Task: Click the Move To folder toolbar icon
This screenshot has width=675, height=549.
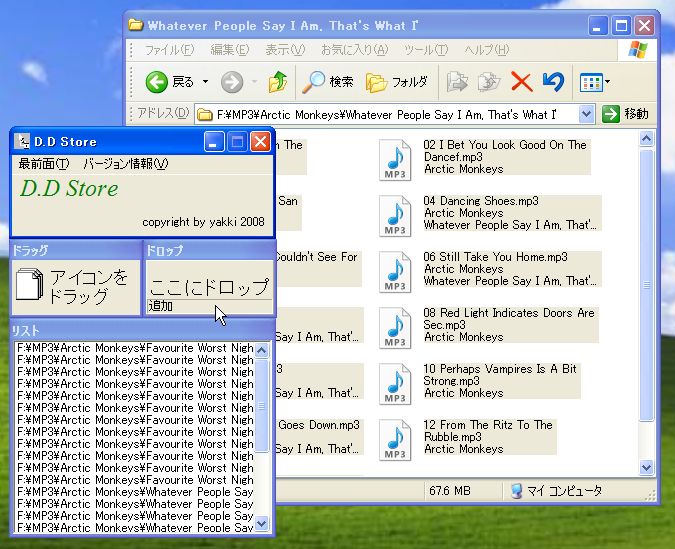Action: coord(457,82)
